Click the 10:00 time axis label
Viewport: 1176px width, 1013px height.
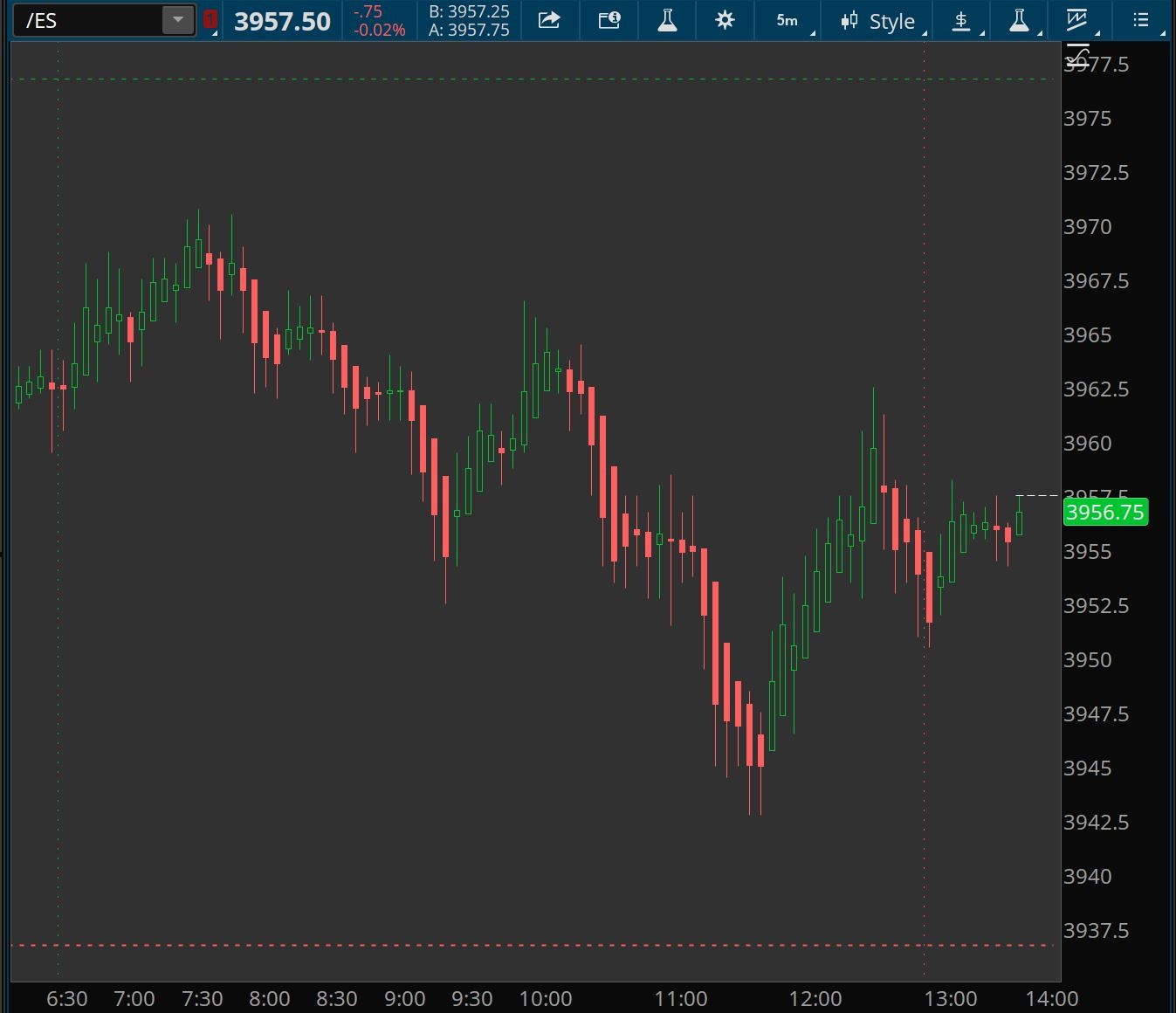tap(546, 999)
